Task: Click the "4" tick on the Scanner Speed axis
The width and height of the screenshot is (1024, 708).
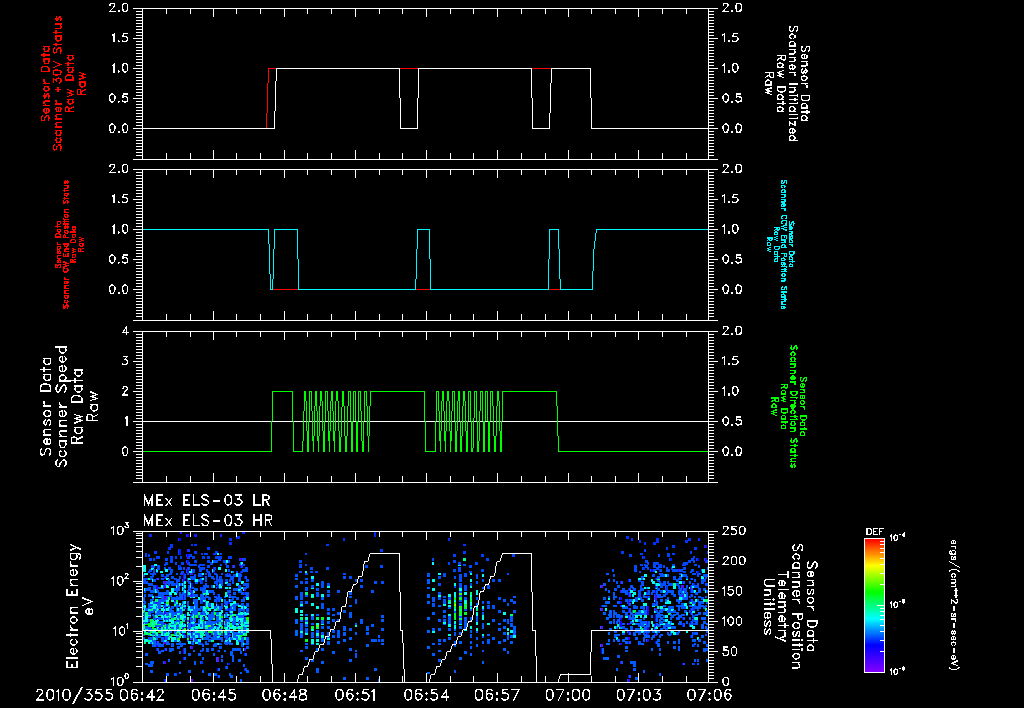Action: 125,331
